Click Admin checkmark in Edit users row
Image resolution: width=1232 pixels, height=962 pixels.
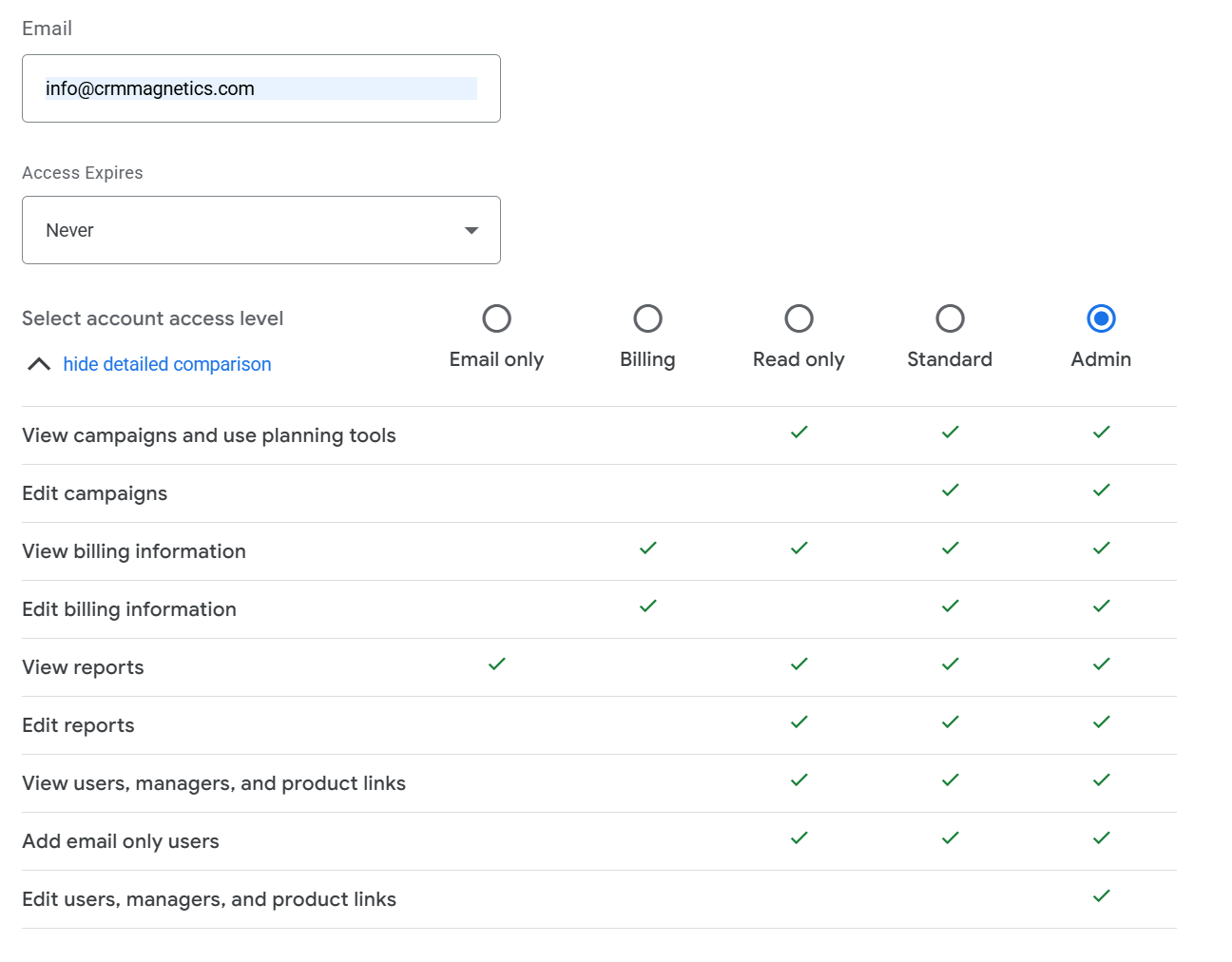click(1101, 896)
